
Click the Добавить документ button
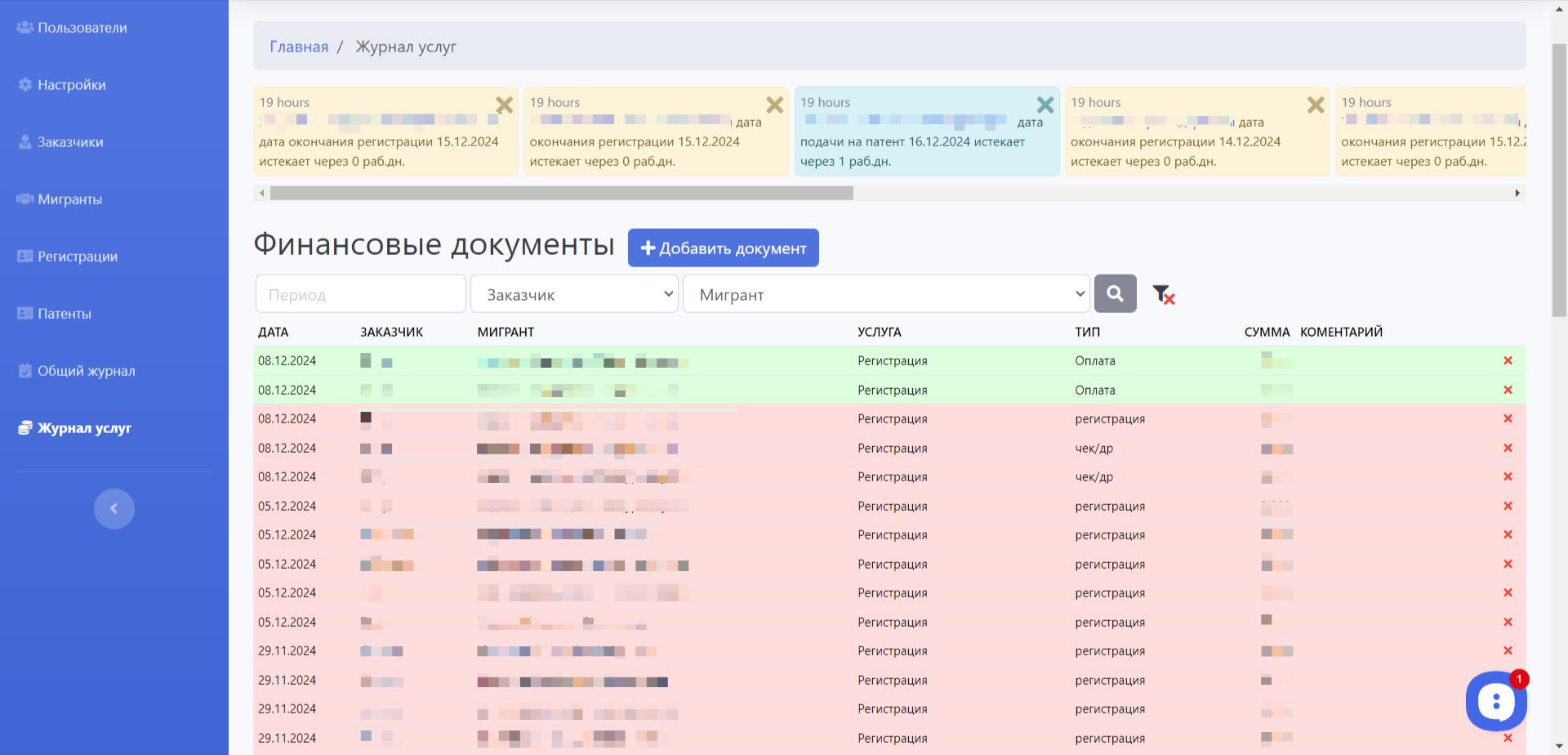[x=724, y=248]
